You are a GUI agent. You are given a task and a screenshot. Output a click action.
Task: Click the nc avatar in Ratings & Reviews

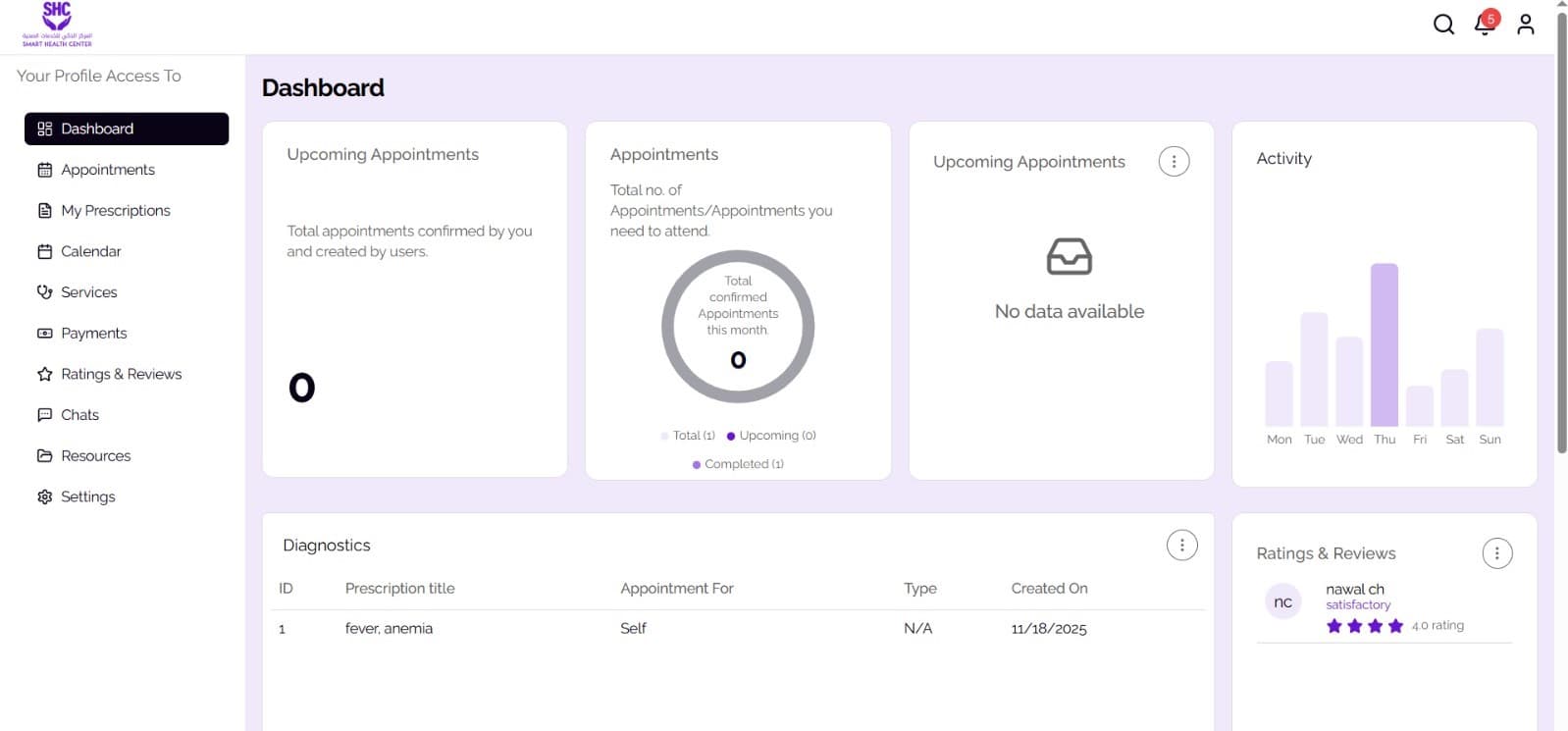(x=1282, y=602)
